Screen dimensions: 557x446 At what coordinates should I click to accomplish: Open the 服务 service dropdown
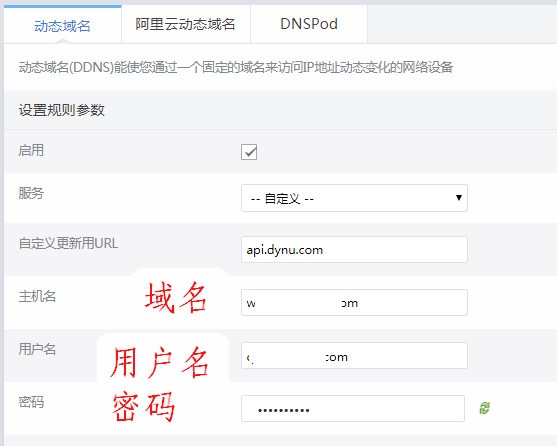click(354, 198)
